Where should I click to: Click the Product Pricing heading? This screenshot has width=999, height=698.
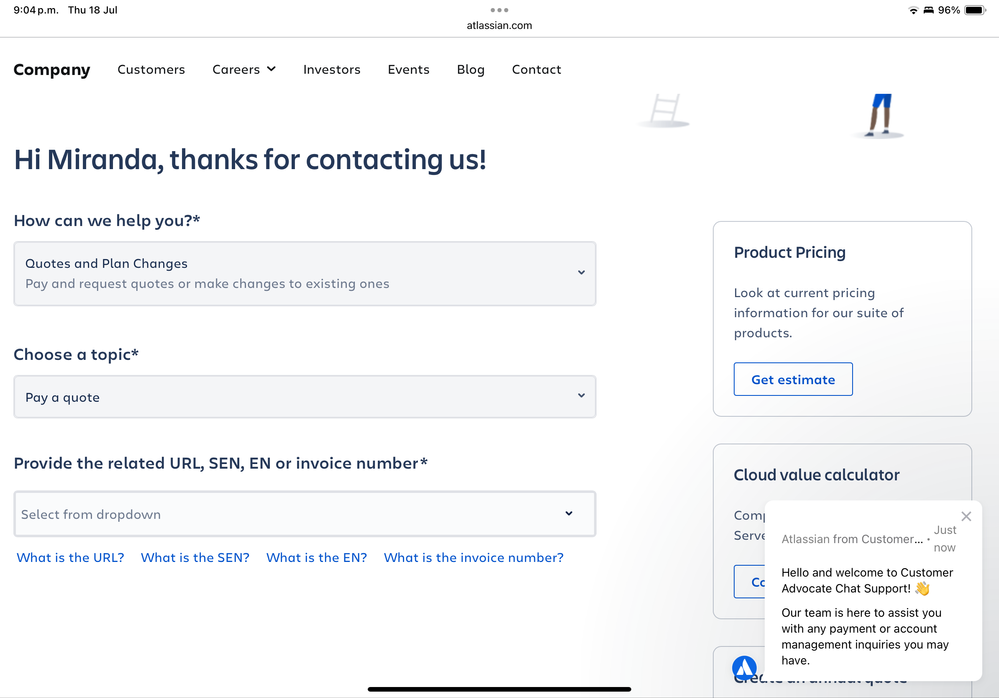pos(789,252)
